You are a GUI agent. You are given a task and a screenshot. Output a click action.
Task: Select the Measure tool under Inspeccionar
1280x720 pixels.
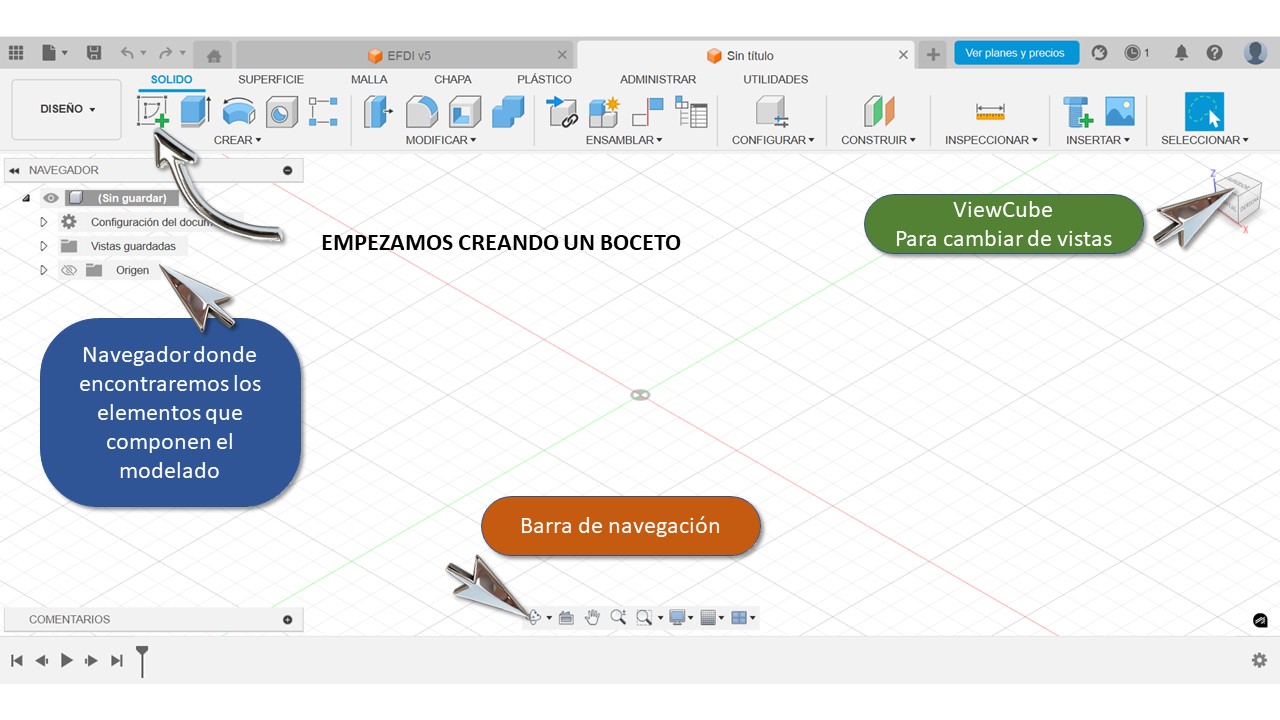[990, 112]
